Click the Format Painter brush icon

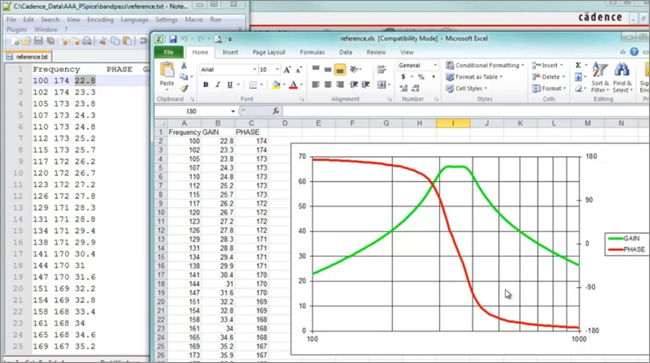(184, 88)
